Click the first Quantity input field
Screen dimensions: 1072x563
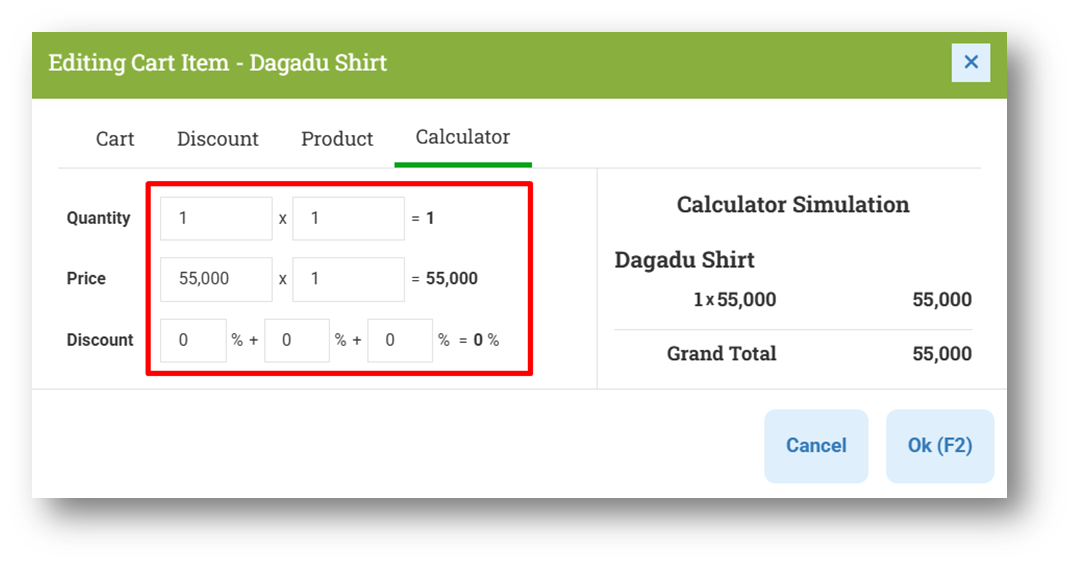tap(216, 218)
